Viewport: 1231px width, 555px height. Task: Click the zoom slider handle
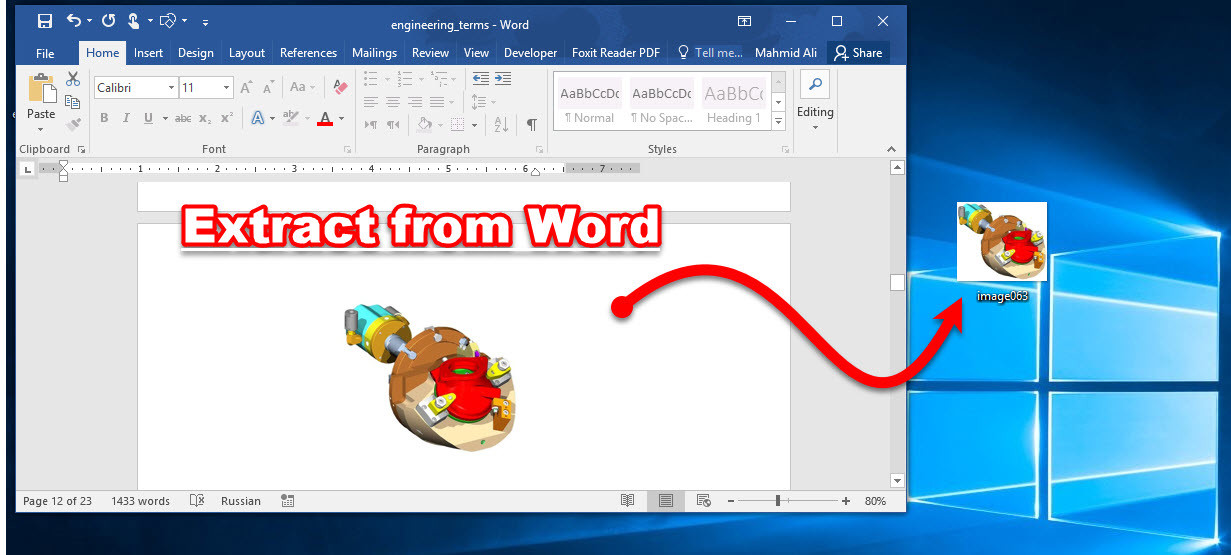point(778,500)
